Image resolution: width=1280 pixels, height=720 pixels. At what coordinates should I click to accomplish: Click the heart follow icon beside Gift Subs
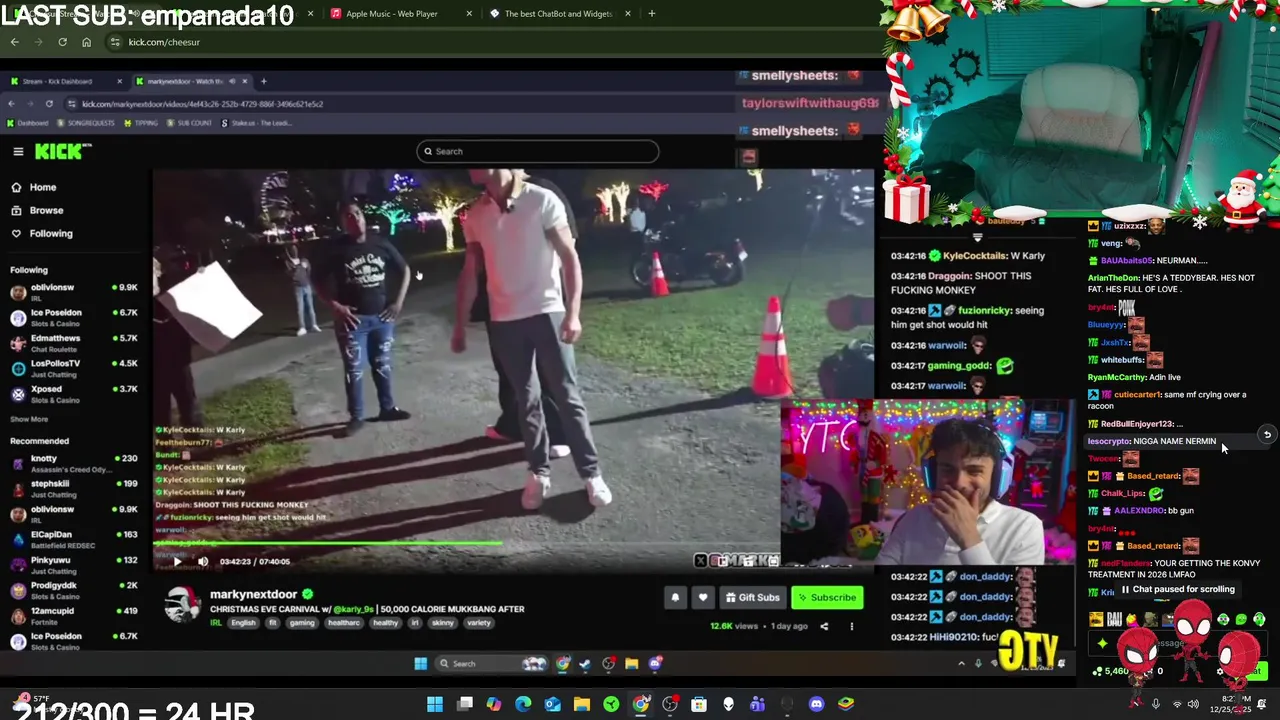(x=703, y=597)
